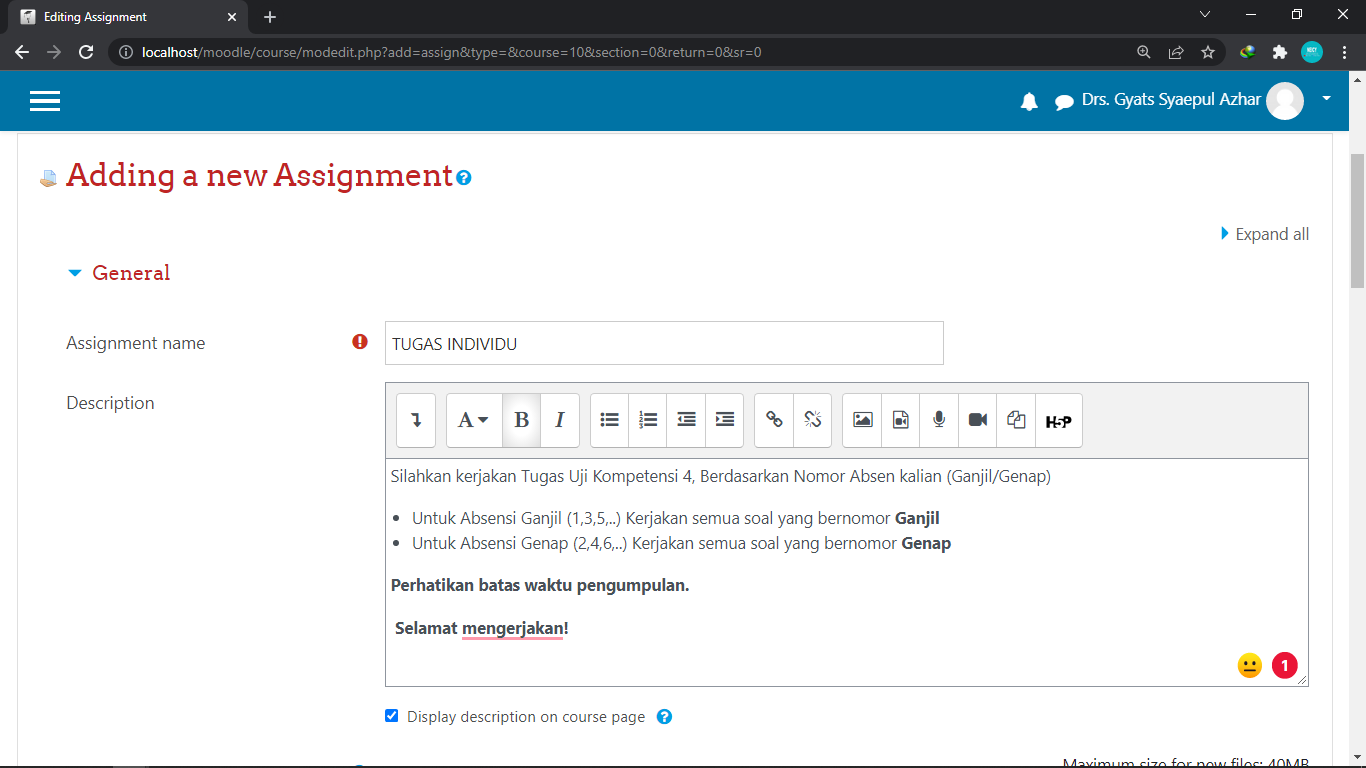Viewport: 1366px width, 768px height.
Task: Click the user avatar picture
Action: tap(1285, 101)
